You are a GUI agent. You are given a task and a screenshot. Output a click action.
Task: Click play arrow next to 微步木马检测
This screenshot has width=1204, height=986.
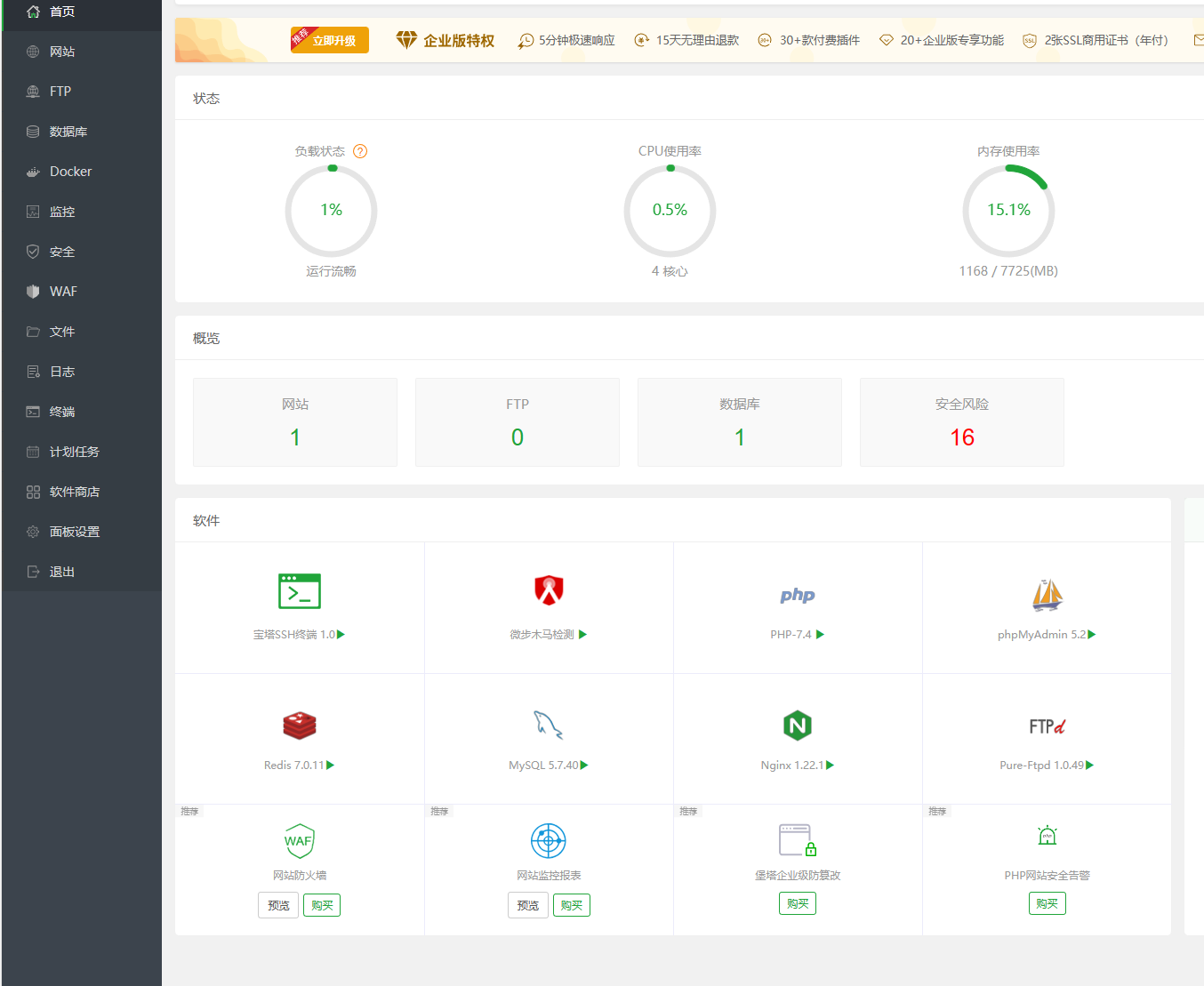(583, 634)
